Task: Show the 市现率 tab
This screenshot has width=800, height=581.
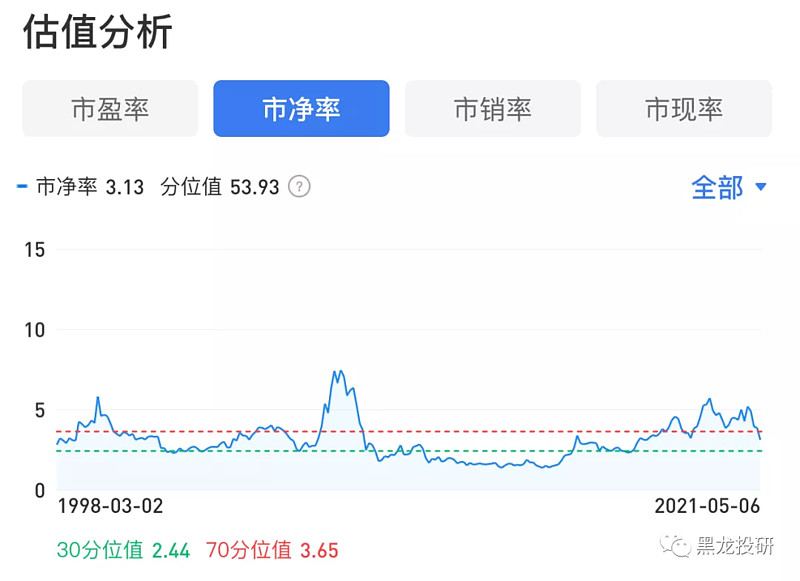Action: coord(684,109)
